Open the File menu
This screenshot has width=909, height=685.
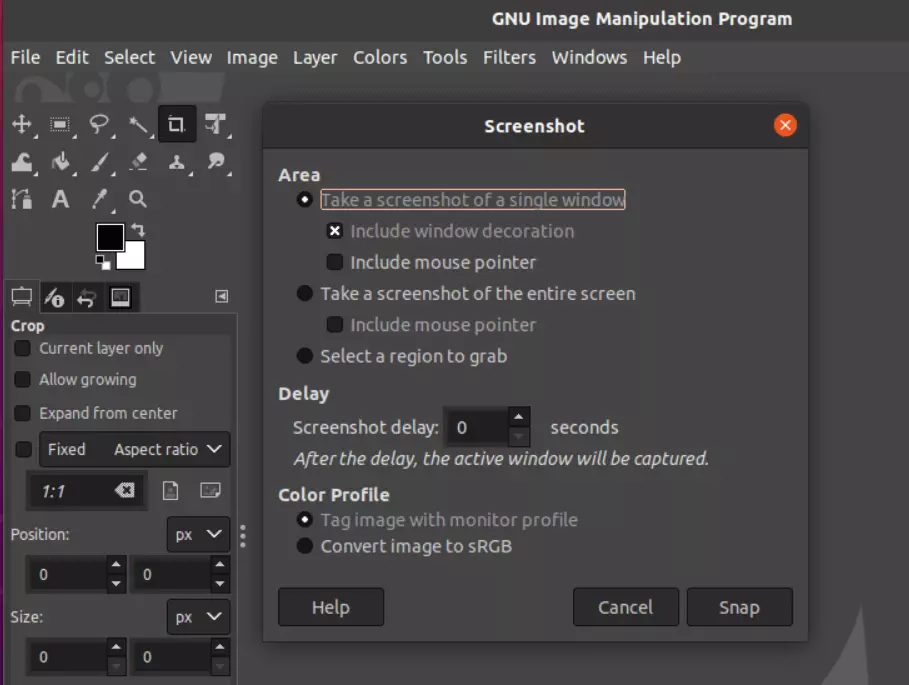pyautogui.click(x=26, y=57)
